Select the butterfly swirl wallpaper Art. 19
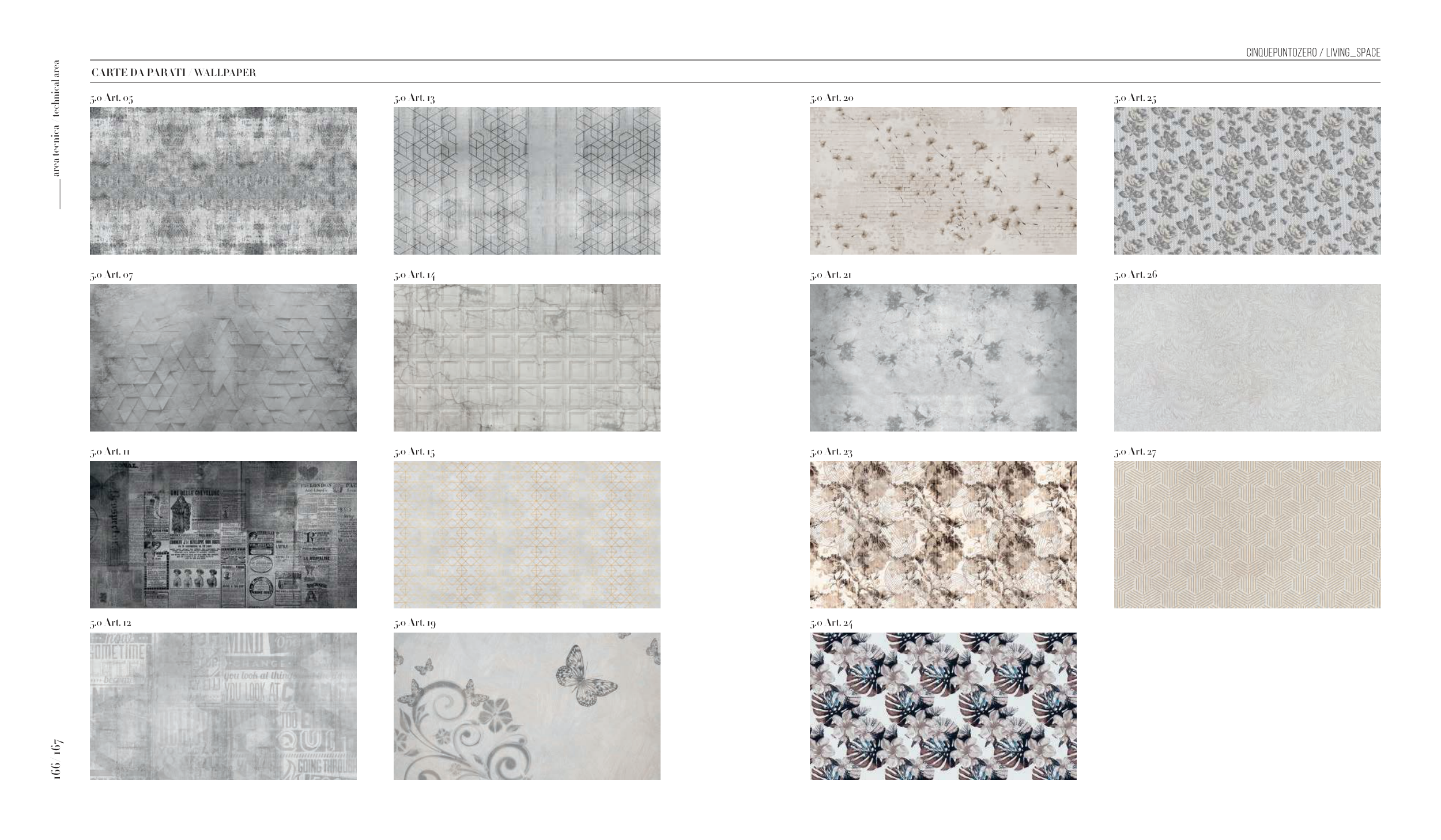 click(x=527, y=706)
